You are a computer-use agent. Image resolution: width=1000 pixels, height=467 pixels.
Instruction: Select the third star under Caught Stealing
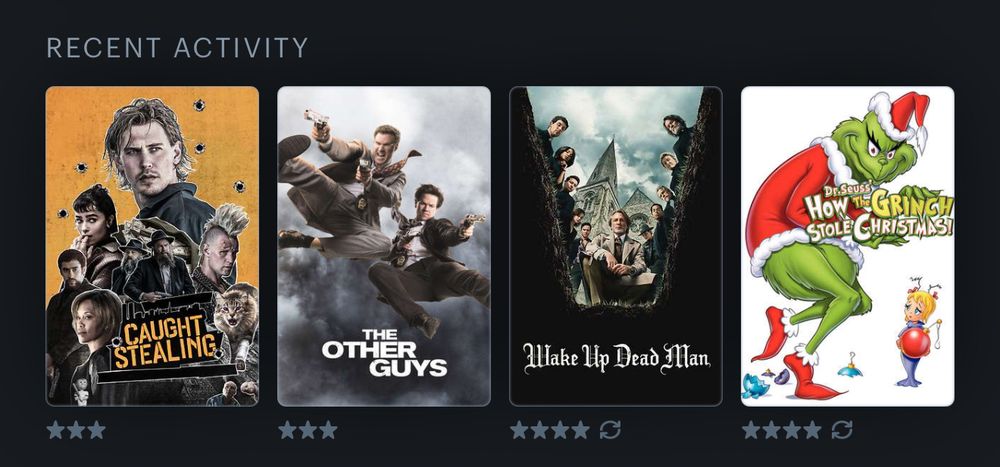pyautogui.click(x=97, y=430)
